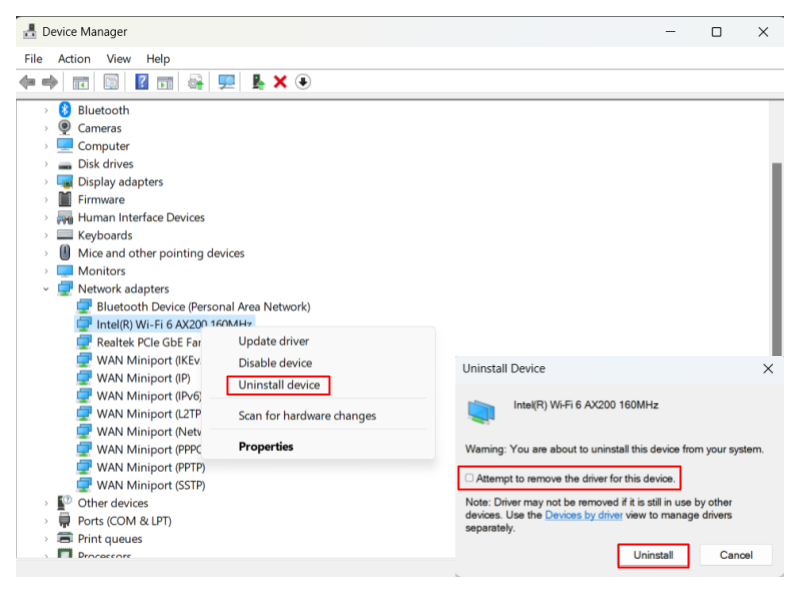Expand the Display adapters category
800x600 pixels.
tap(46, 182)
